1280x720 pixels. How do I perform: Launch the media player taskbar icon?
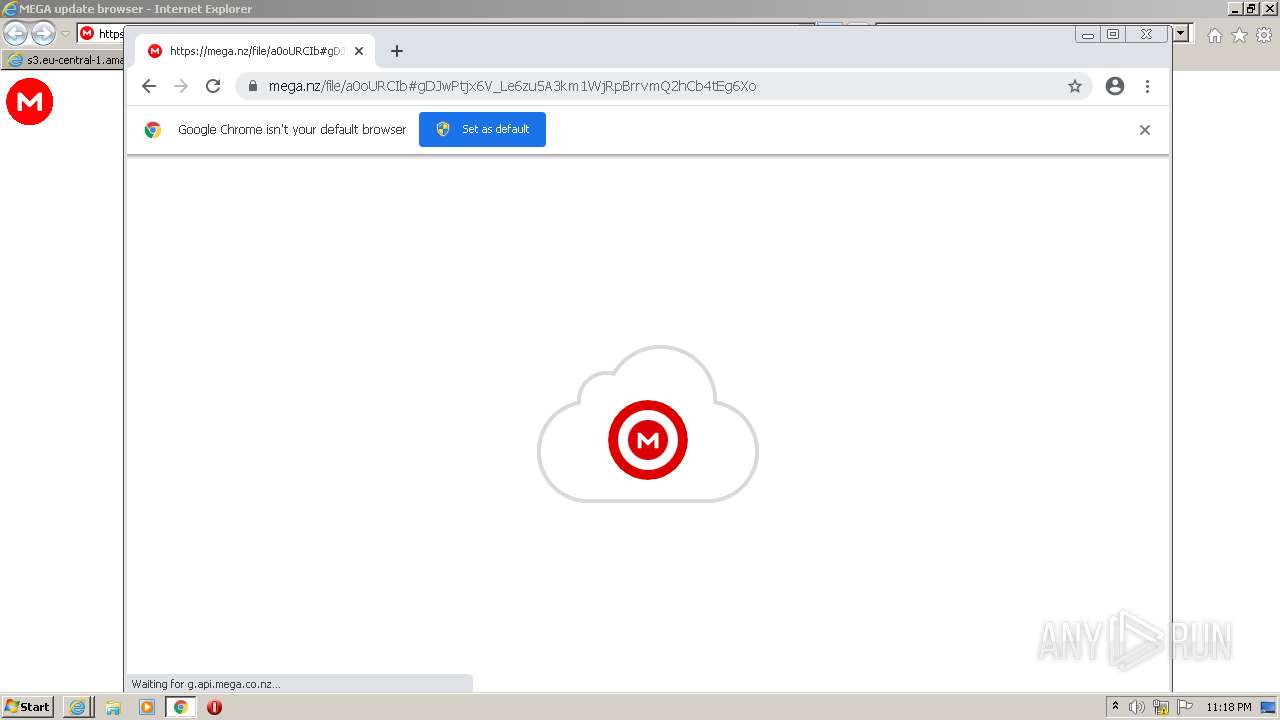click(147, 707)
